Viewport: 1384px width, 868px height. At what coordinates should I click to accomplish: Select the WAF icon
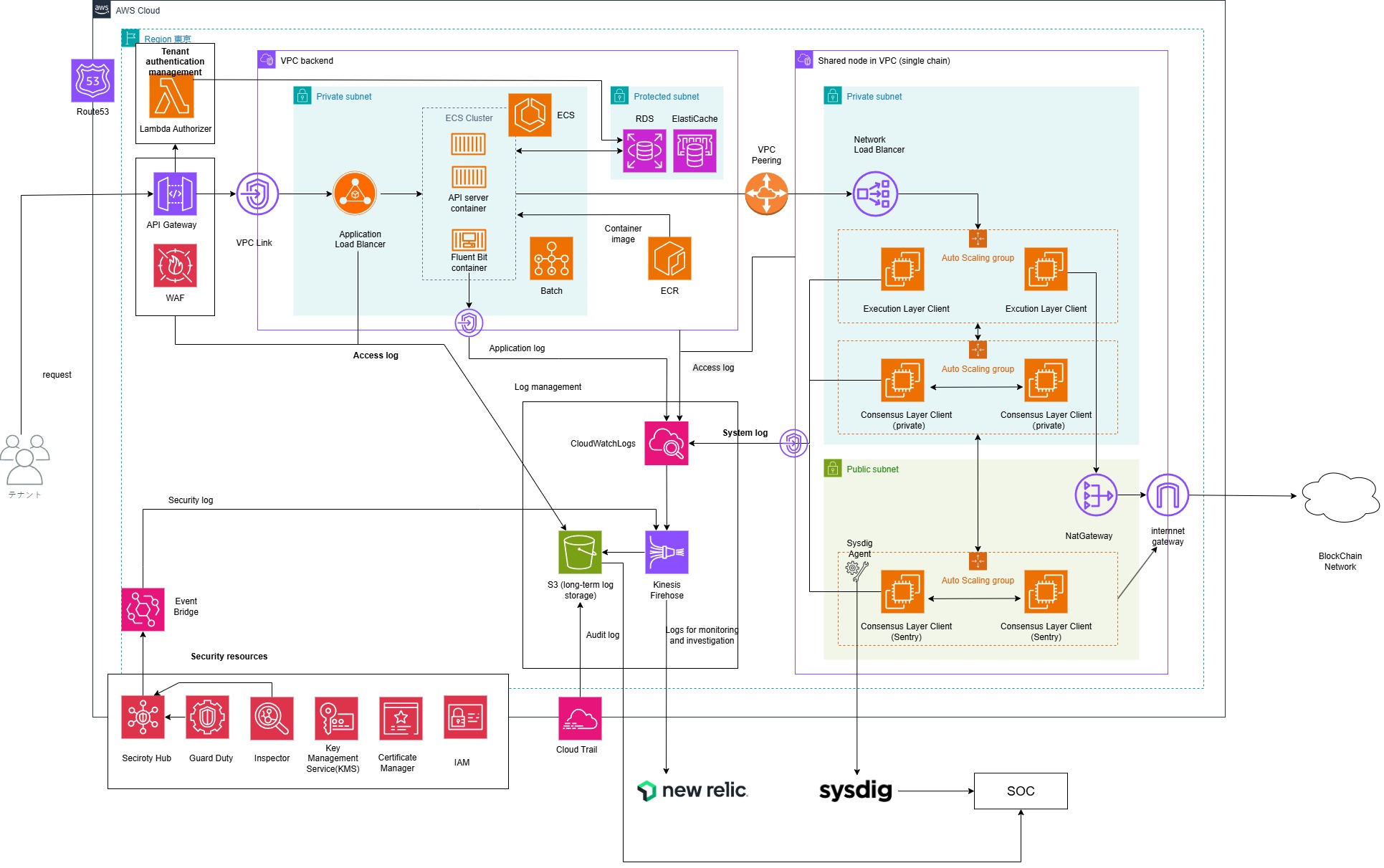175,265
